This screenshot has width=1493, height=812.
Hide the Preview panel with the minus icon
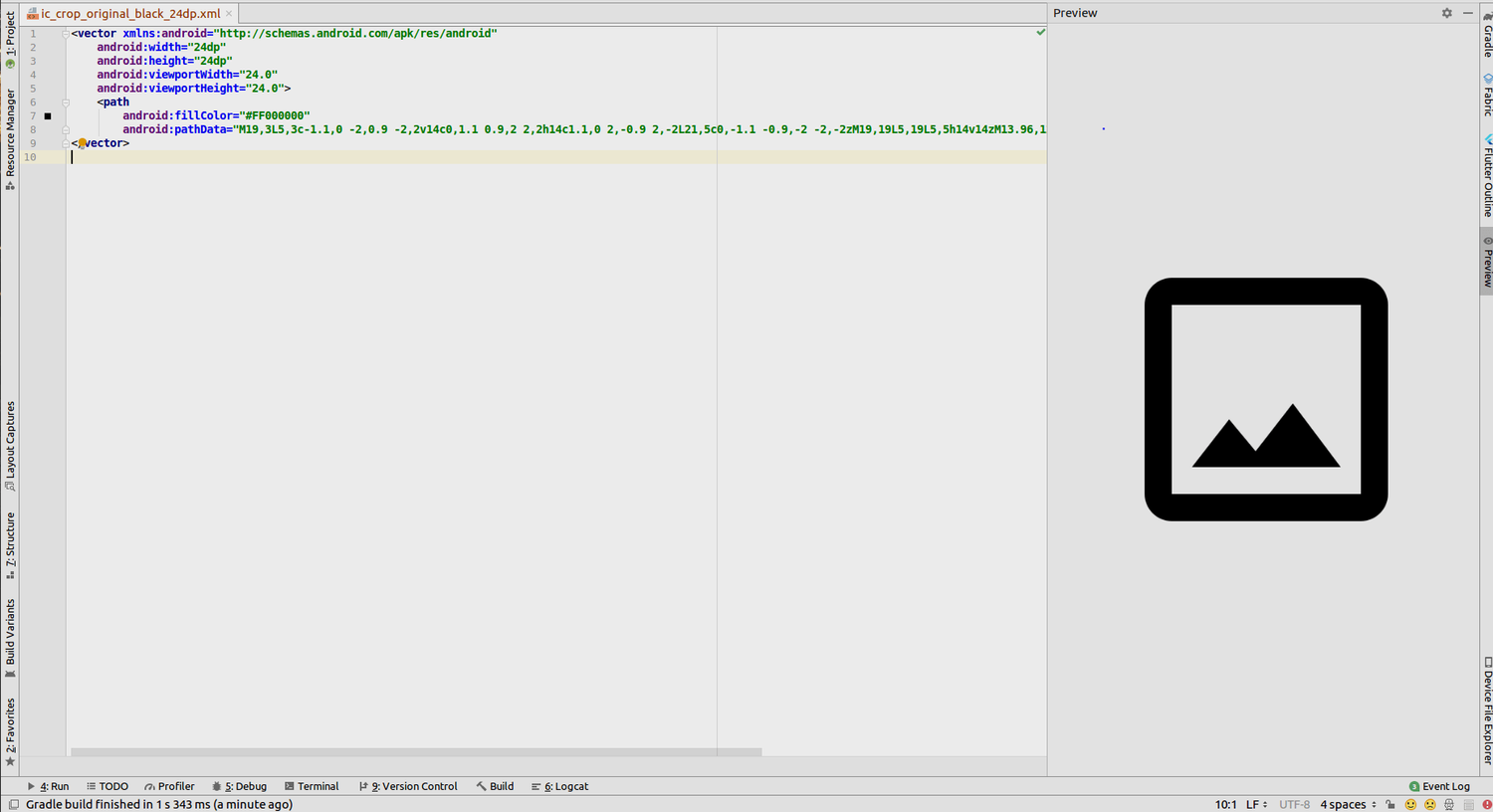pyautogui.click(x=1467, y=13)
